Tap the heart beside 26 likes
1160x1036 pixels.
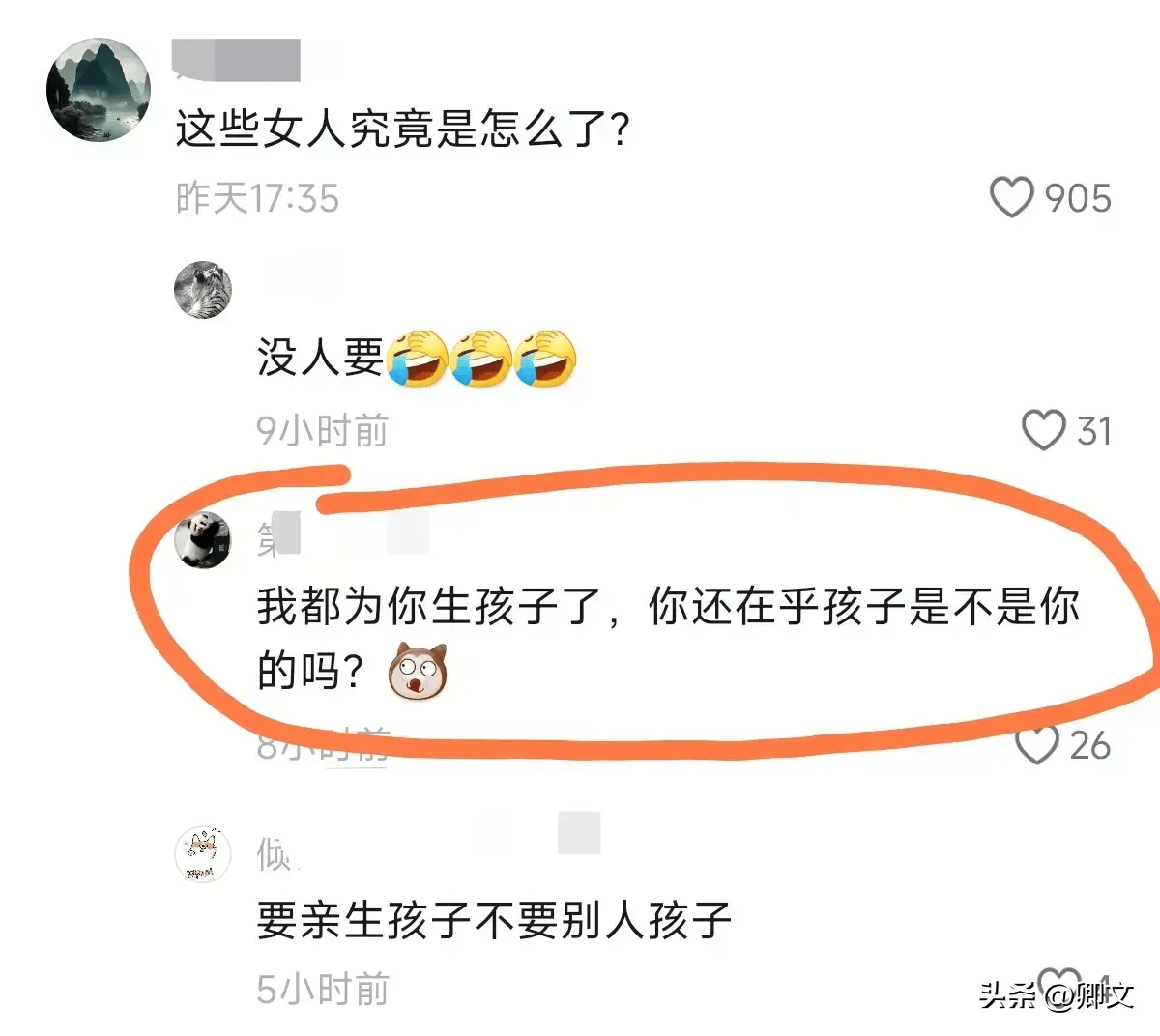click(1037, 744)
